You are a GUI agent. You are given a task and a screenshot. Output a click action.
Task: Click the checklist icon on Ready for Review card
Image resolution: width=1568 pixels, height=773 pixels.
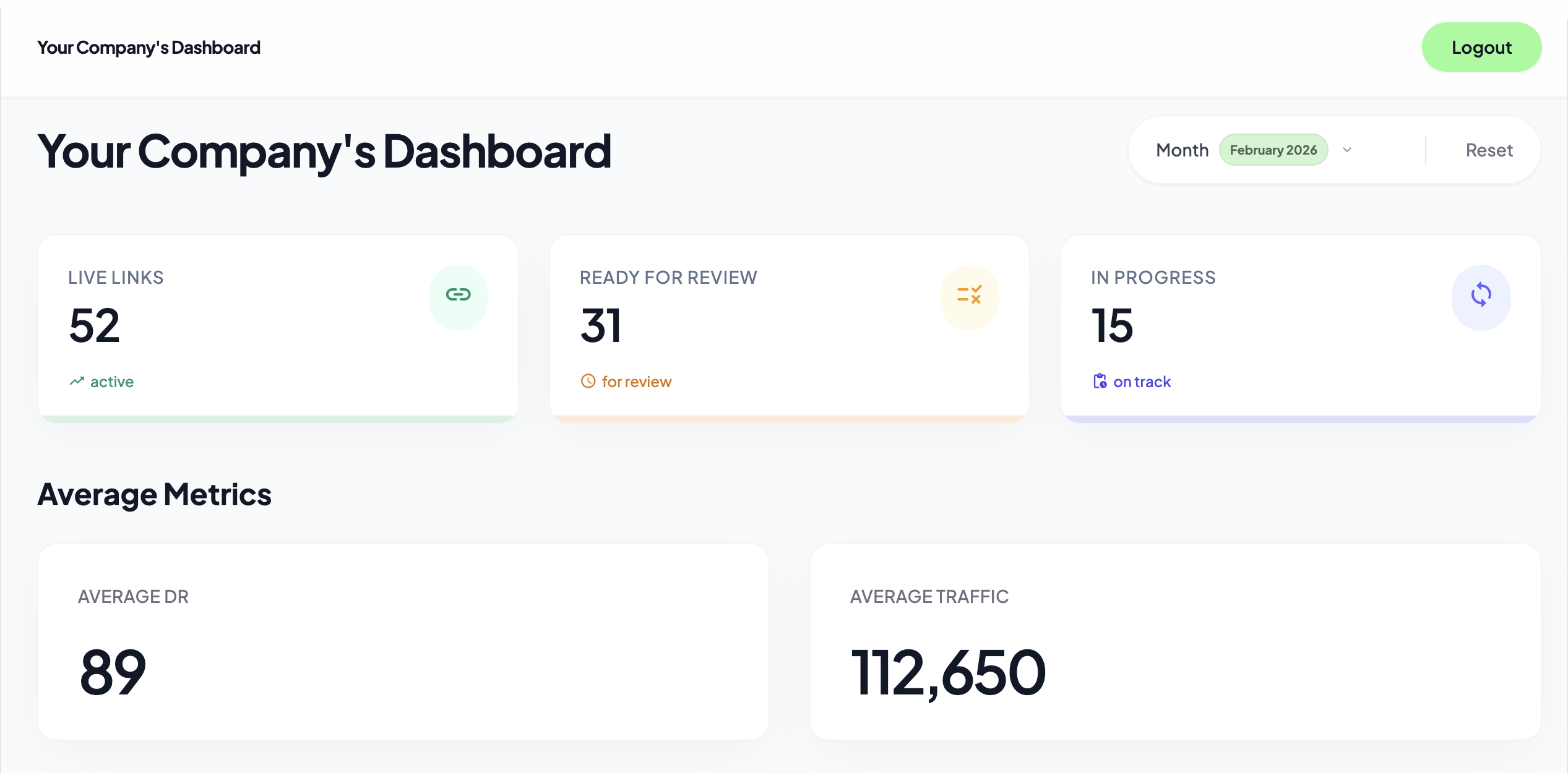[969, 295]
